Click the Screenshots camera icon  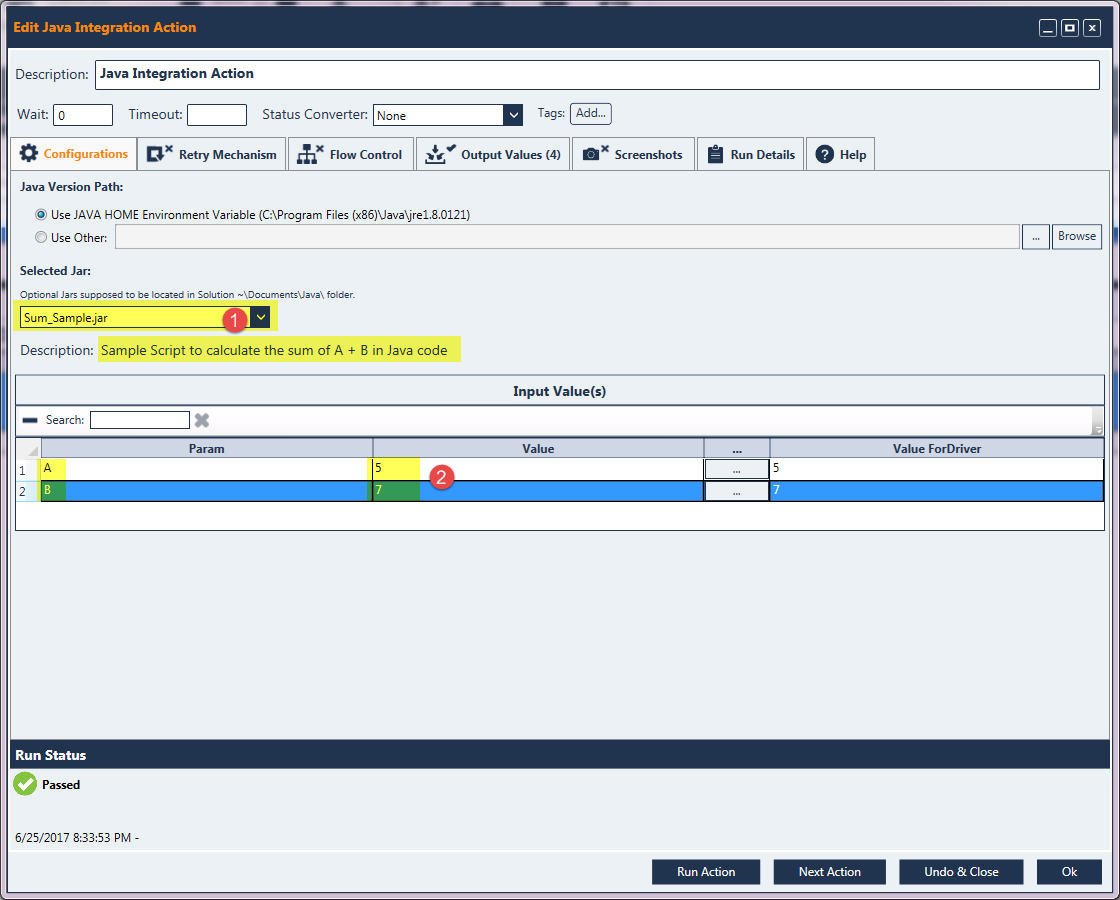click(595, 154)
